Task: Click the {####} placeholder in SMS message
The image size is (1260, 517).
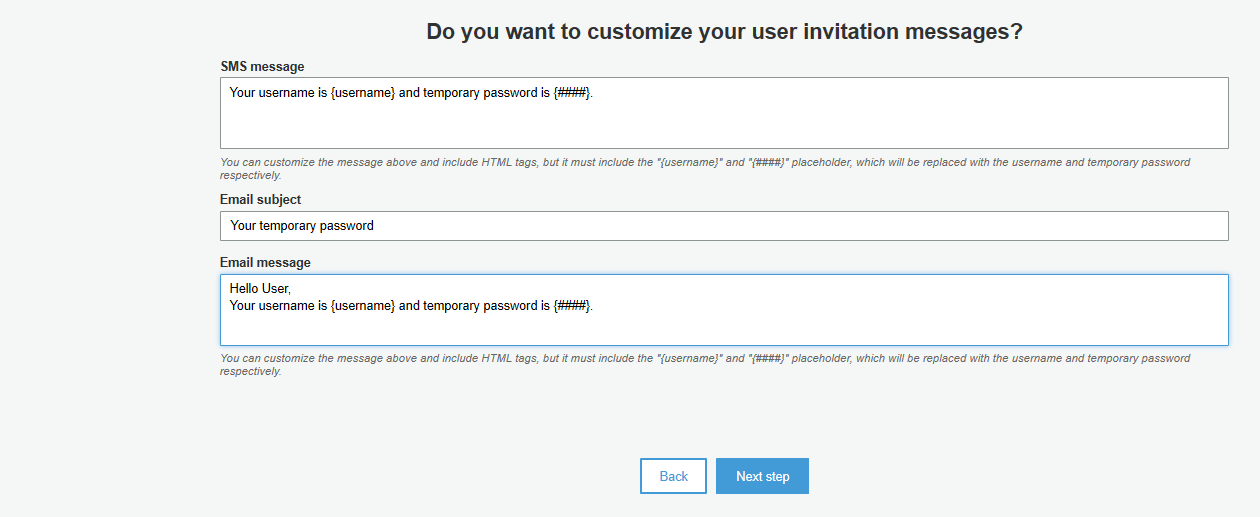Action: click(571, 93)
